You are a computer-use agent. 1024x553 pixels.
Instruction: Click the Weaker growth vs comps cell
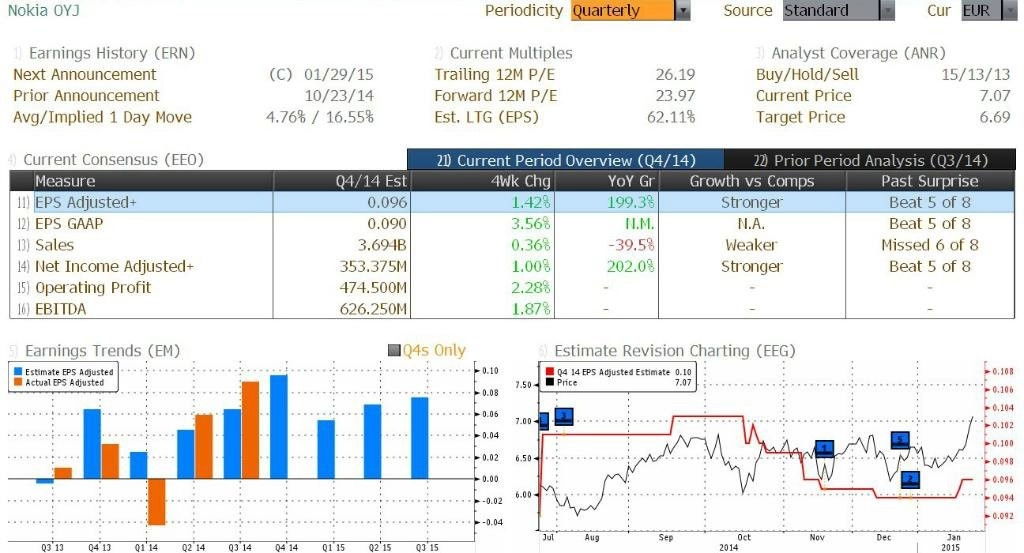point(752,245)
